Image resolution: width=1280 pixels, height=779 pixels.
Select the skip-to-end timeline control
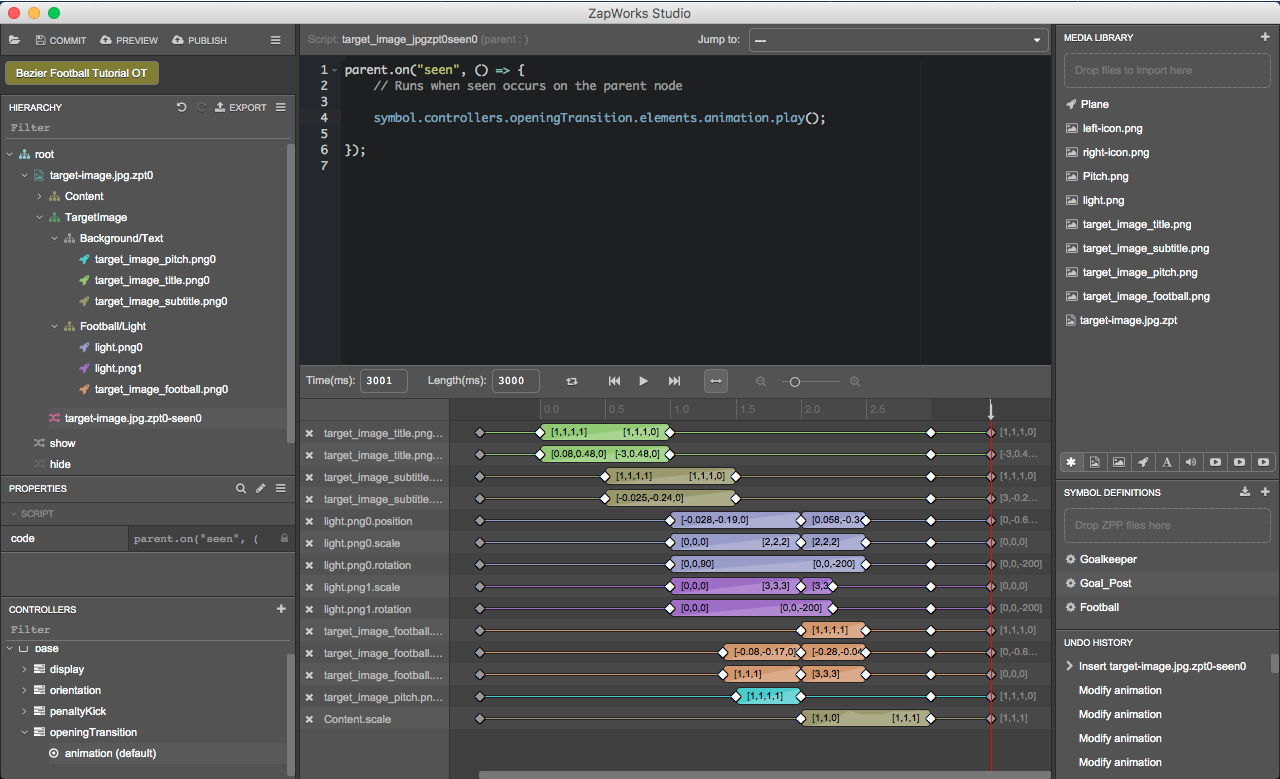coord(673,381)
